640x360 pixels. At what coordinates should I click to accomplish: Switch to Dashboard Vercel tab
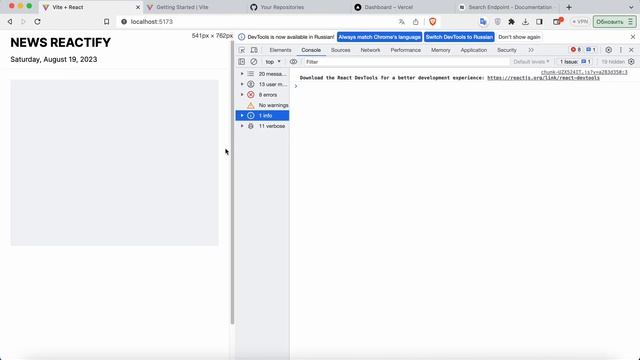(388, 7)
